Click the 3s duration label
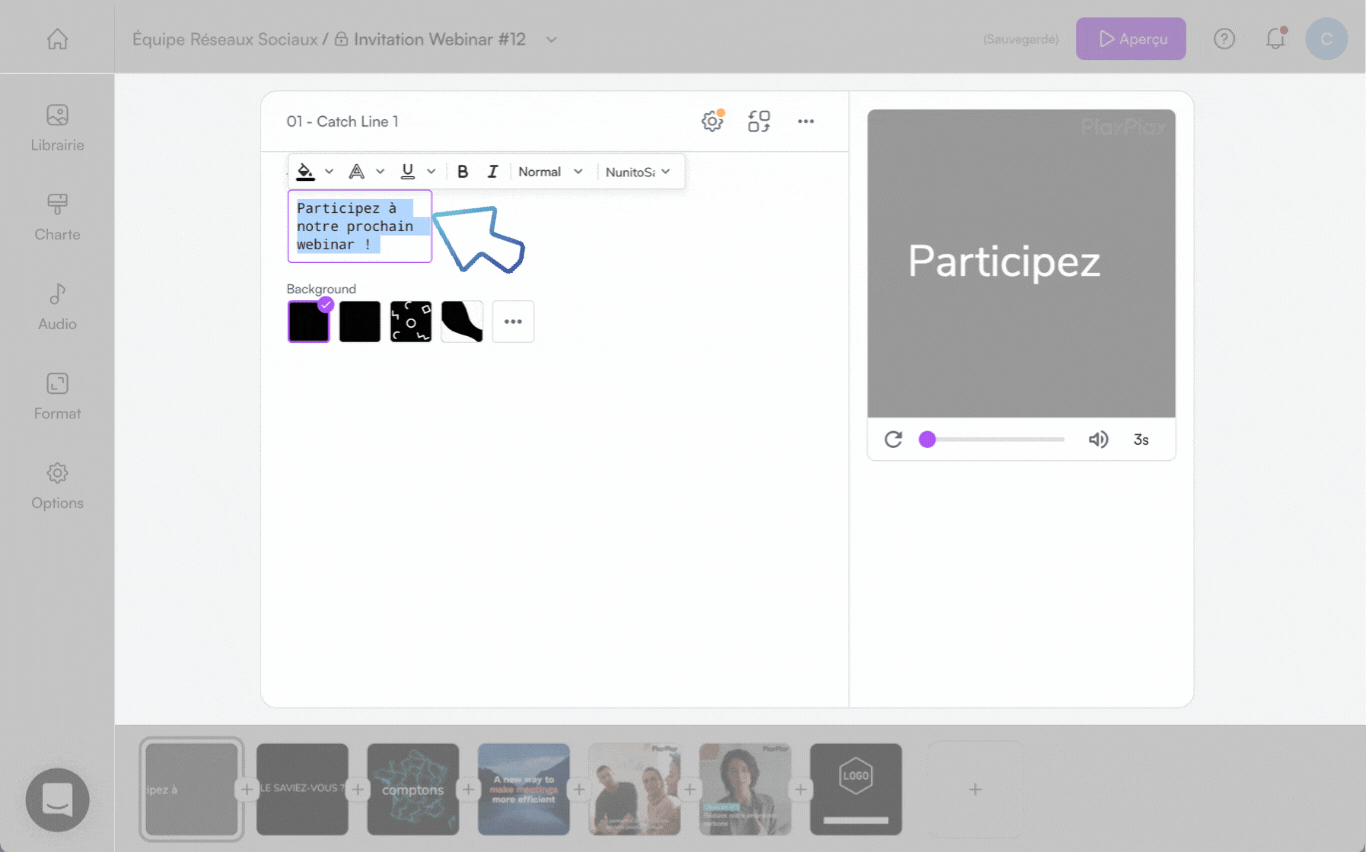This screenshot has height=852, width=1366. click(x=1141, y=440)
